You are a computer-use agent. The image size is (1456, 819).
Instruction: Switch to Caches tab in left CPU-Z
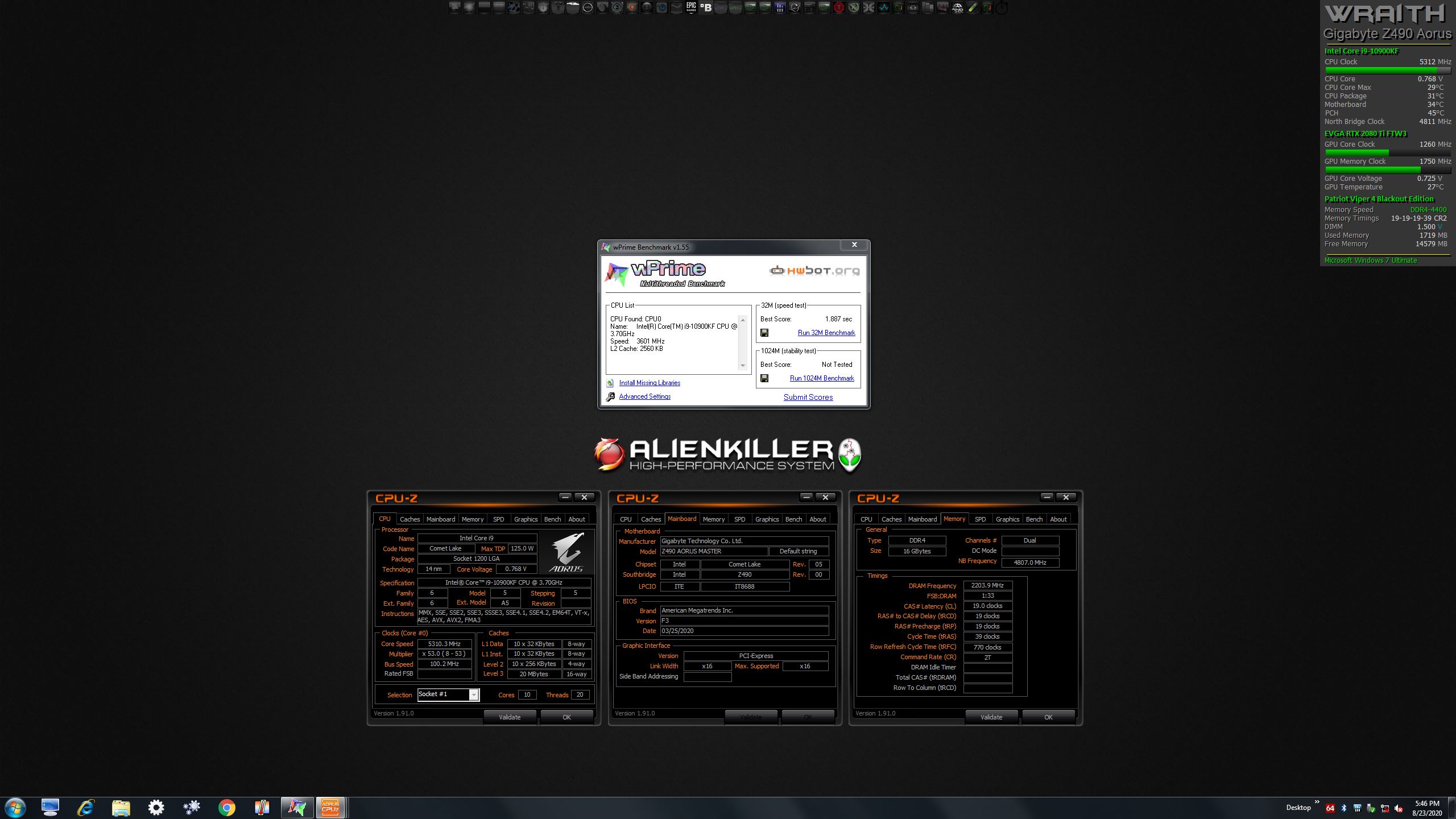point(409,519)
